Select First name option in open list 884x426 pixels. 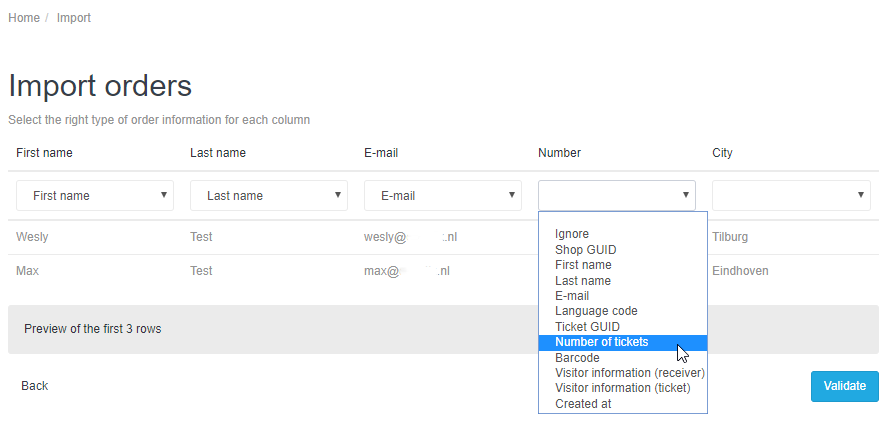(622, 265)
